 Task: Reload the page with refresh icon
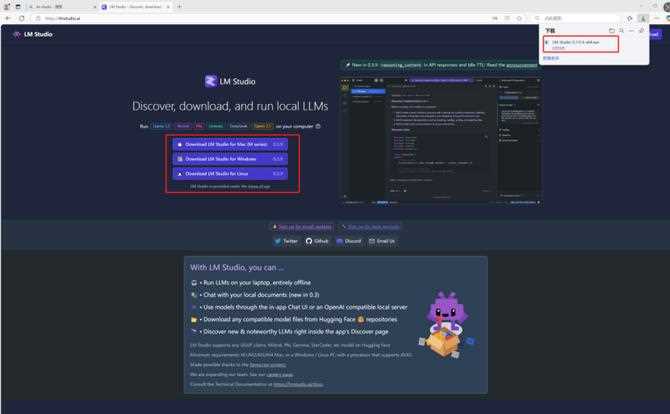click(22, 18)
